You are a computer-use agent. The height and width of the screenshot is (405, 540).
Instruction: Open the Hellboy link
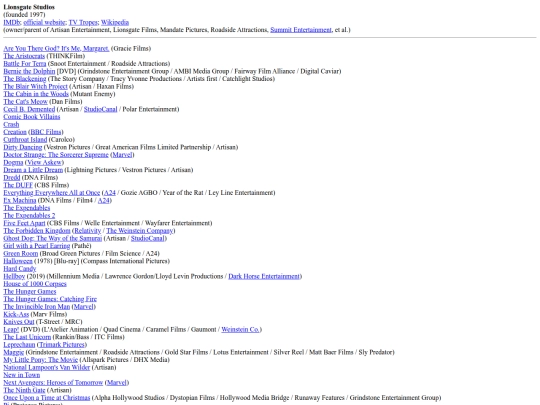tap(14, 276)
